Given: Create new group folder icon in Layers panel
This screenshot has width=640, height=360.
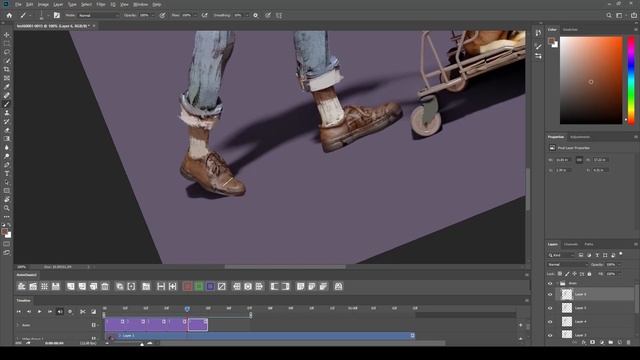Looking at the screenshot, I should [610, 342].
